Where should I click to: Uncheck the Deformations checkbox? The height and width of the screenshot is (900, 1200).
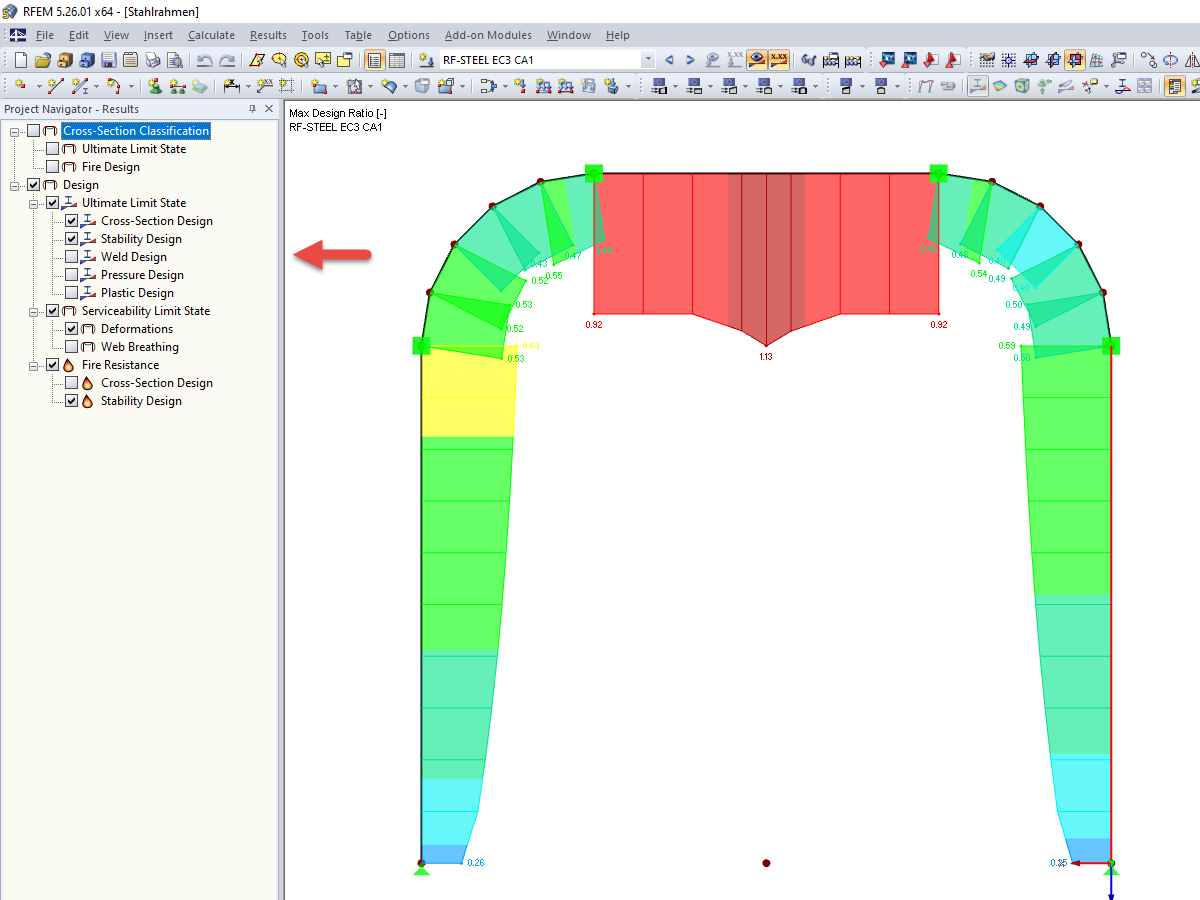[72, 329]
